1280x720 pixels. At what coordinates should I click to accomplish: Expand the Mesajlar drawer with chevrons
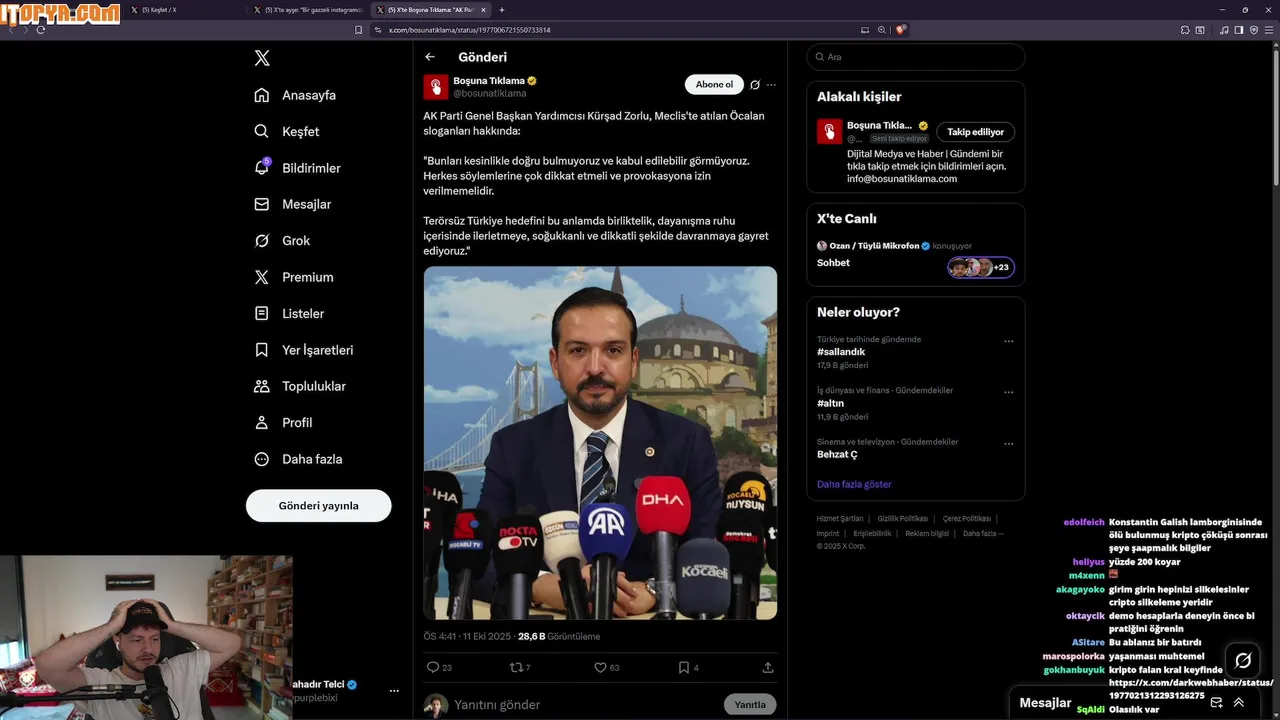click(x=1239, y=703)
